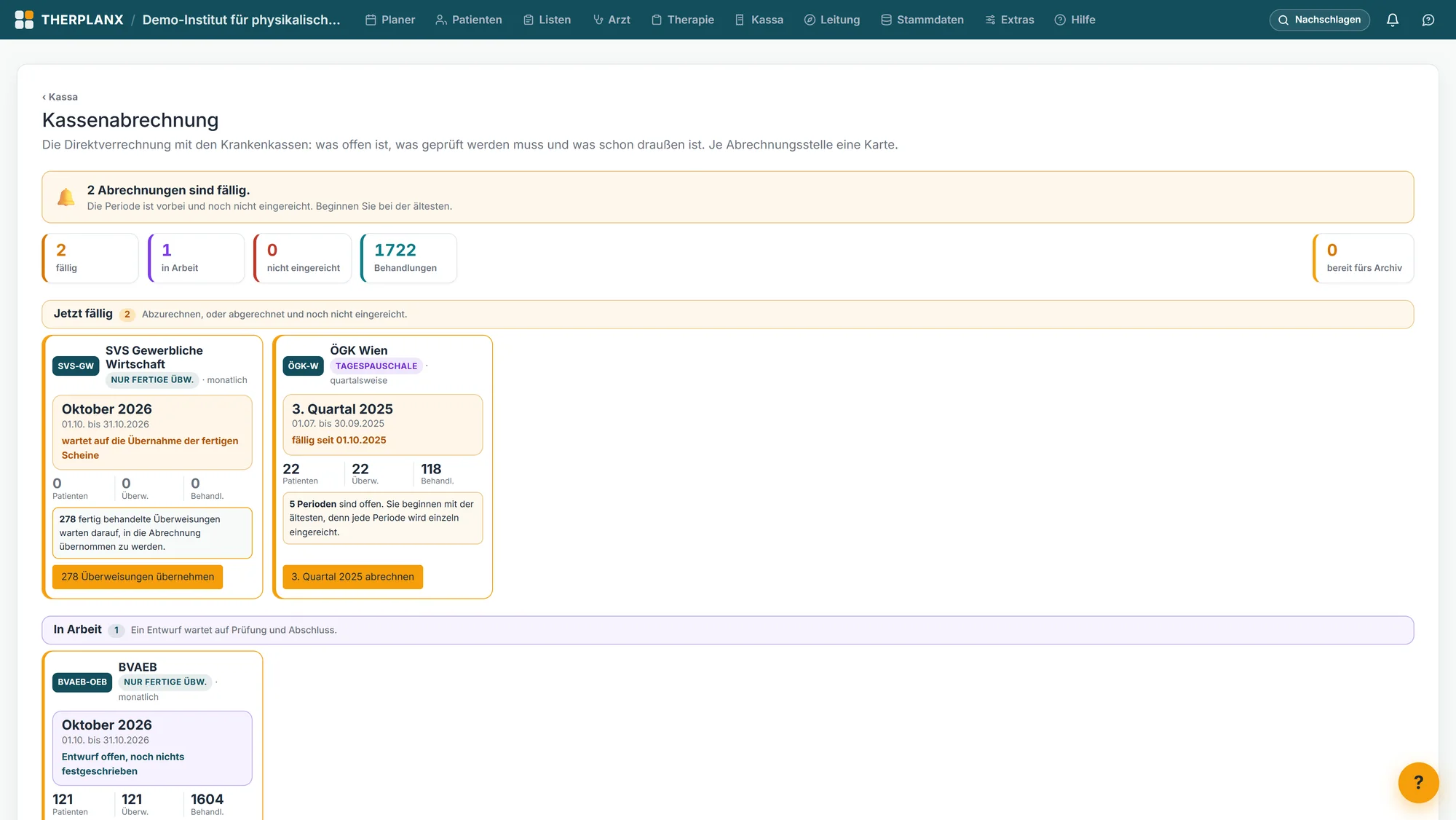The height and width of the screenshot is (820, 1456).
Task: Click 3. Quartal 2025 abrechnen button
Action: point(352,577)
